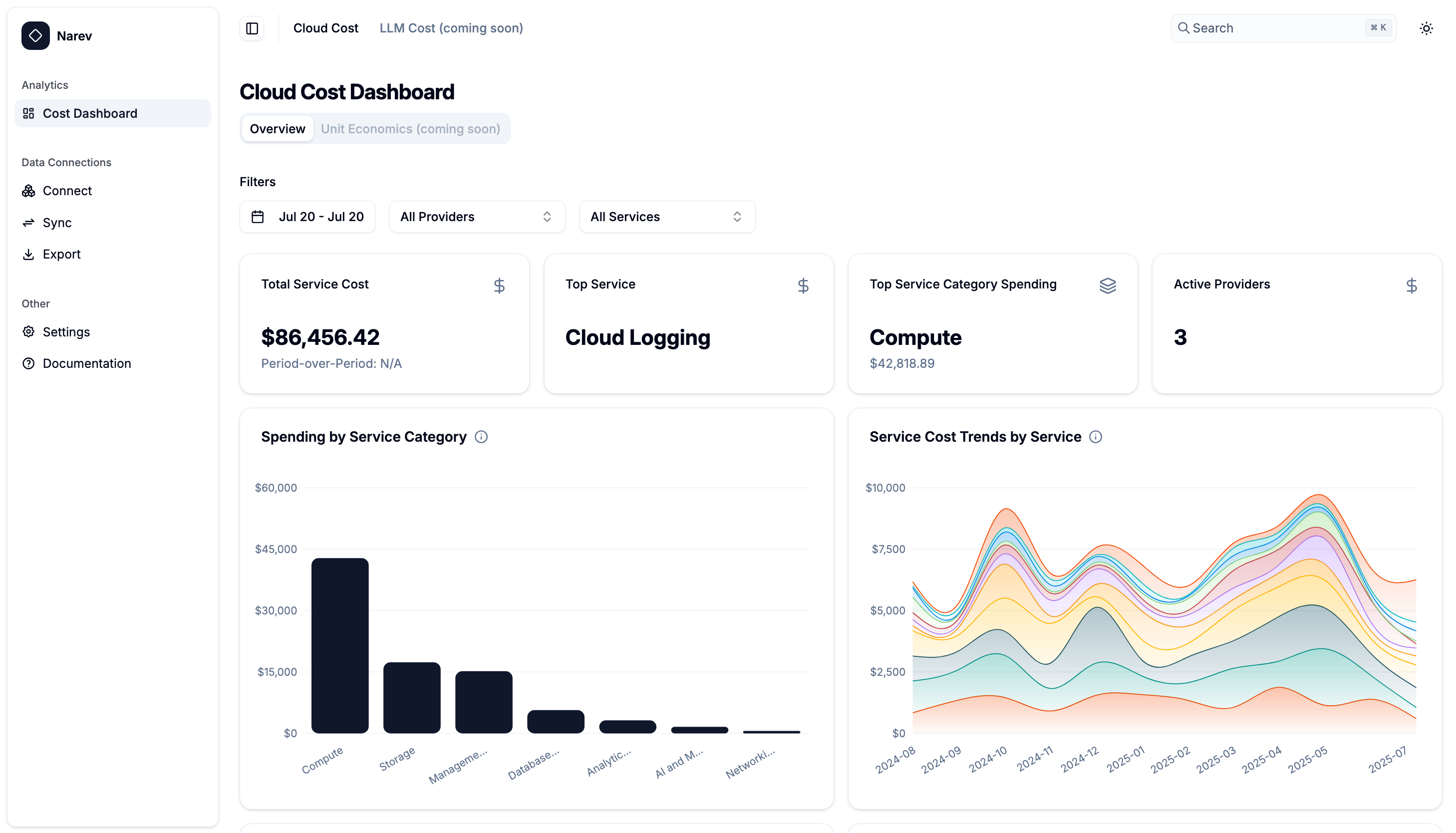1456x833 pixels.
Task: Click the layers icon on Top Service Category card
Action: tap(1107, 285)
